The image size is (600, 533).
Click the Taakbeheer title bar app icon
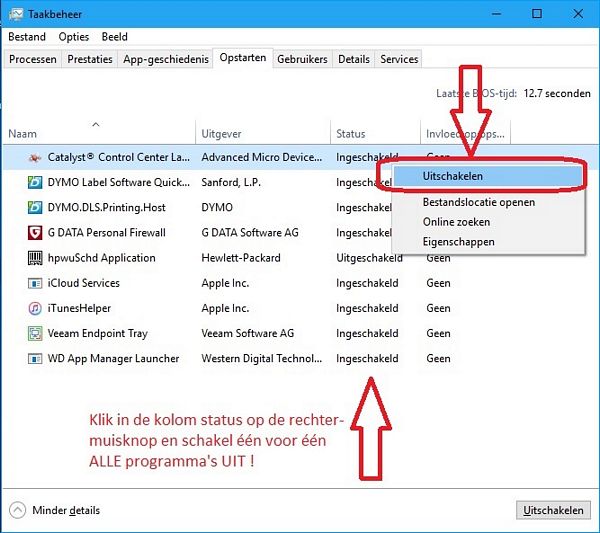16,14
